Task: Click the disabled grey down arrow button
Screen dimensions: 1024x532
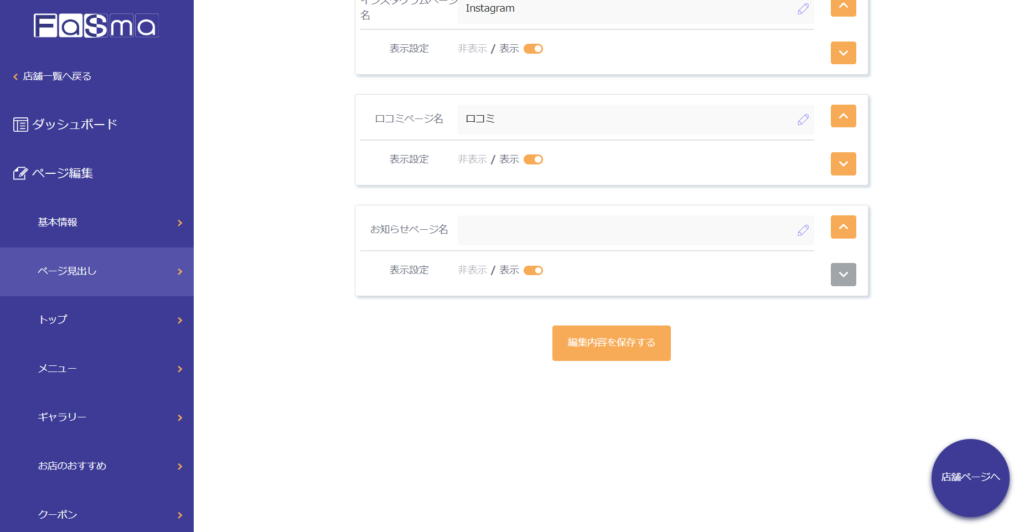Action: click(843, 274)
